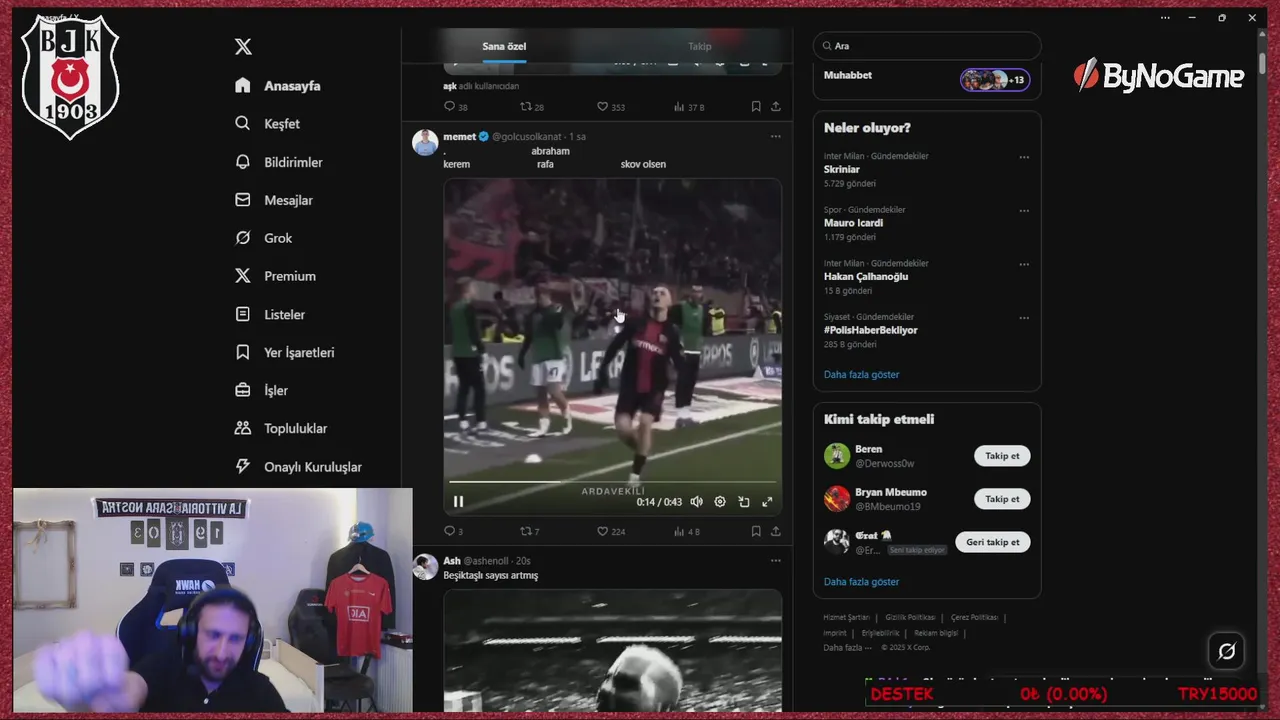
Task: Open more options on memet's post
Action: tap(775, 136)
